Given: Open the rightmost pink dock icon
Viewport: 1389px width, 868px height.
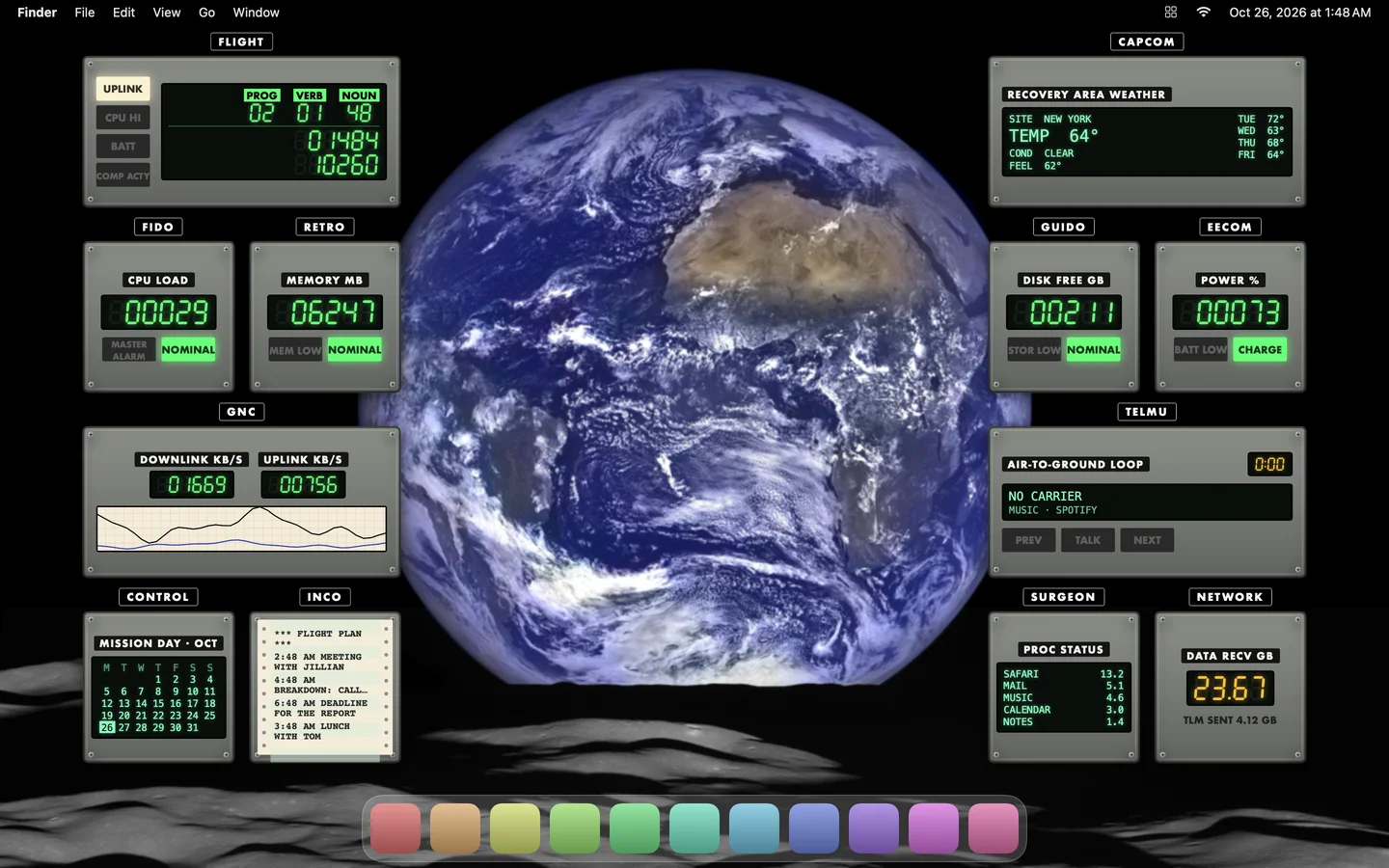Looking at the screenshot, I should click(x=994, y=828).
